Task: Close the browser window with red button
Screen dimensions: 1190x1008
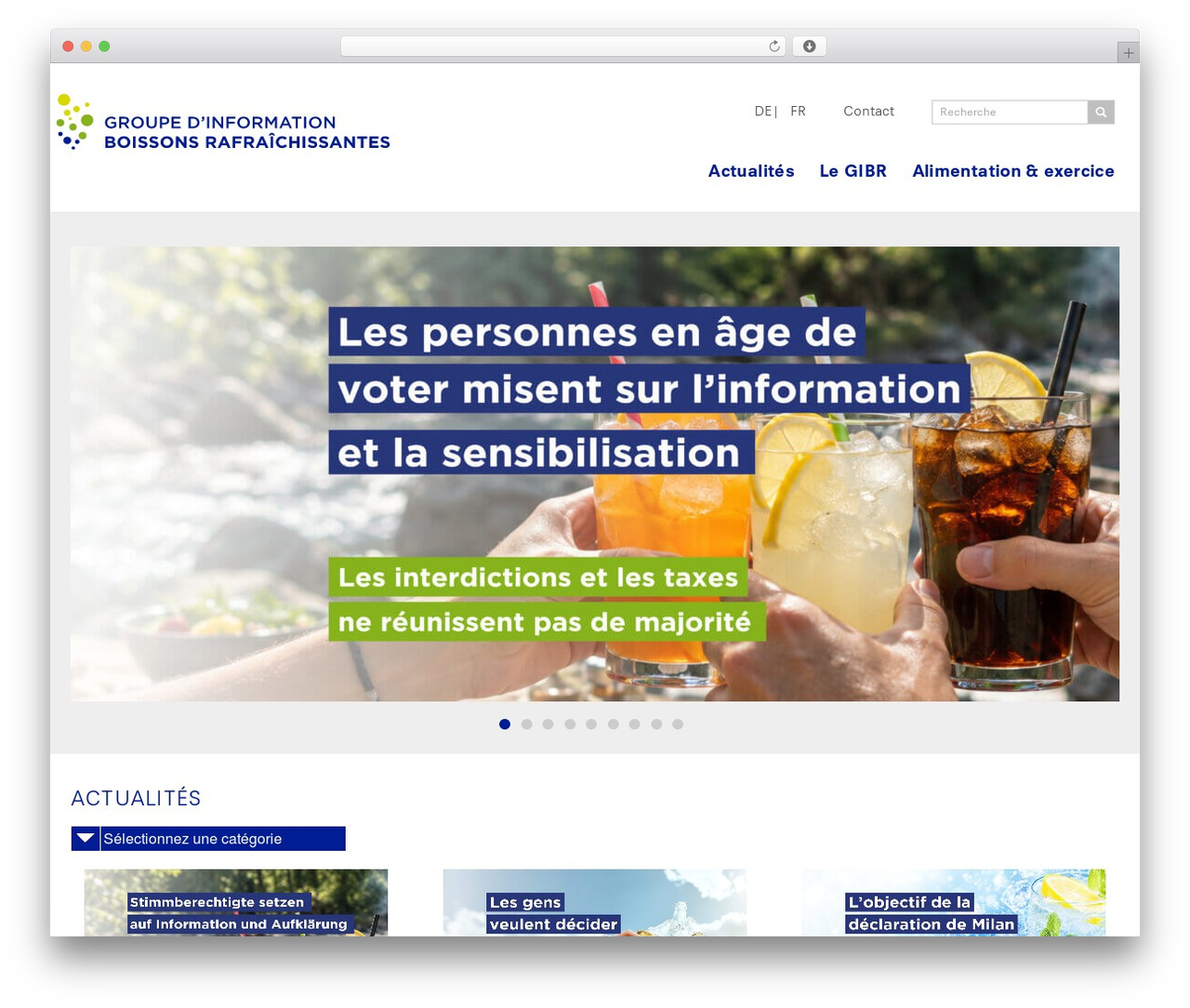Action: pyautogui.click(x=68, y=46)
